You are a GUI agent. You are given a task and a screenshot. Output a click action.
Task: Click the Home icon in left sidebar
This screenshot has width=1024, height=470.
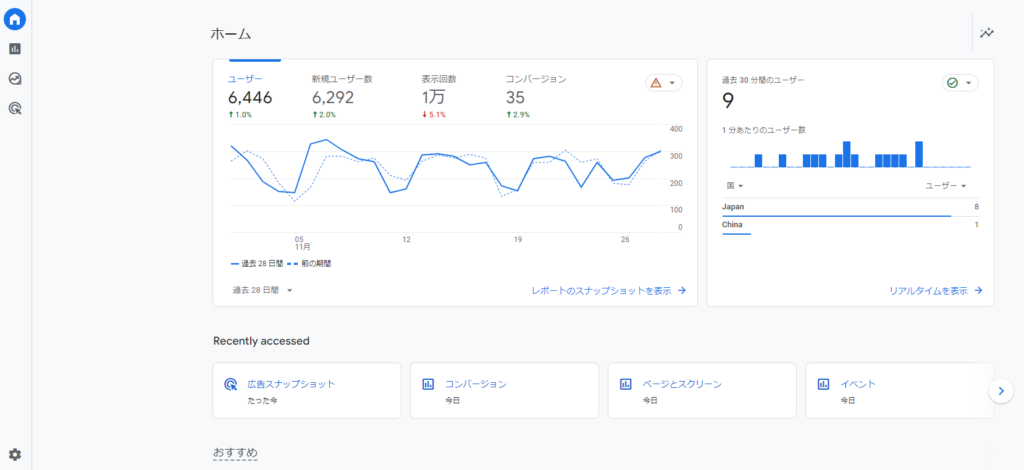coord(15,19)
